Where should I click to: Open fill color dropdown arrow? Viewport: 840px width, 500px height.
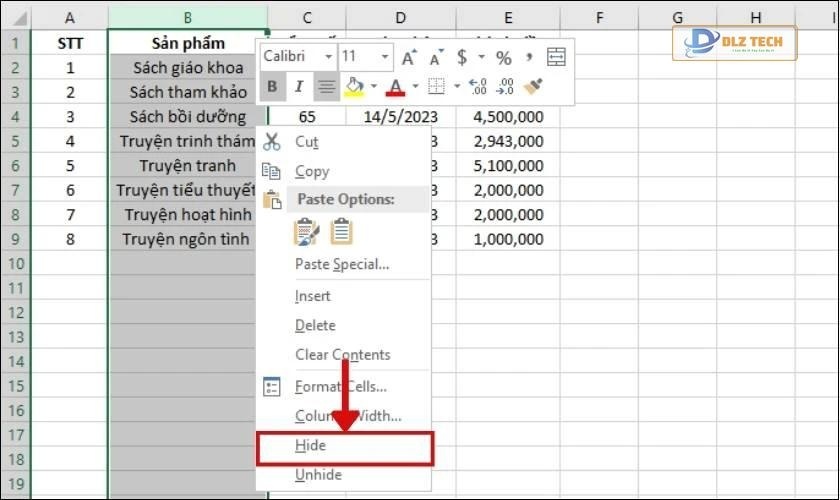pos(374,86)
